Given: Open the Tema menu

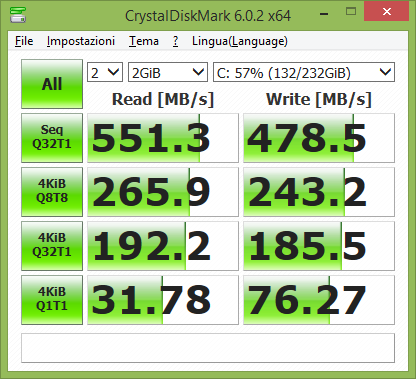Looking at the screenshot, I should click(144, 41).
